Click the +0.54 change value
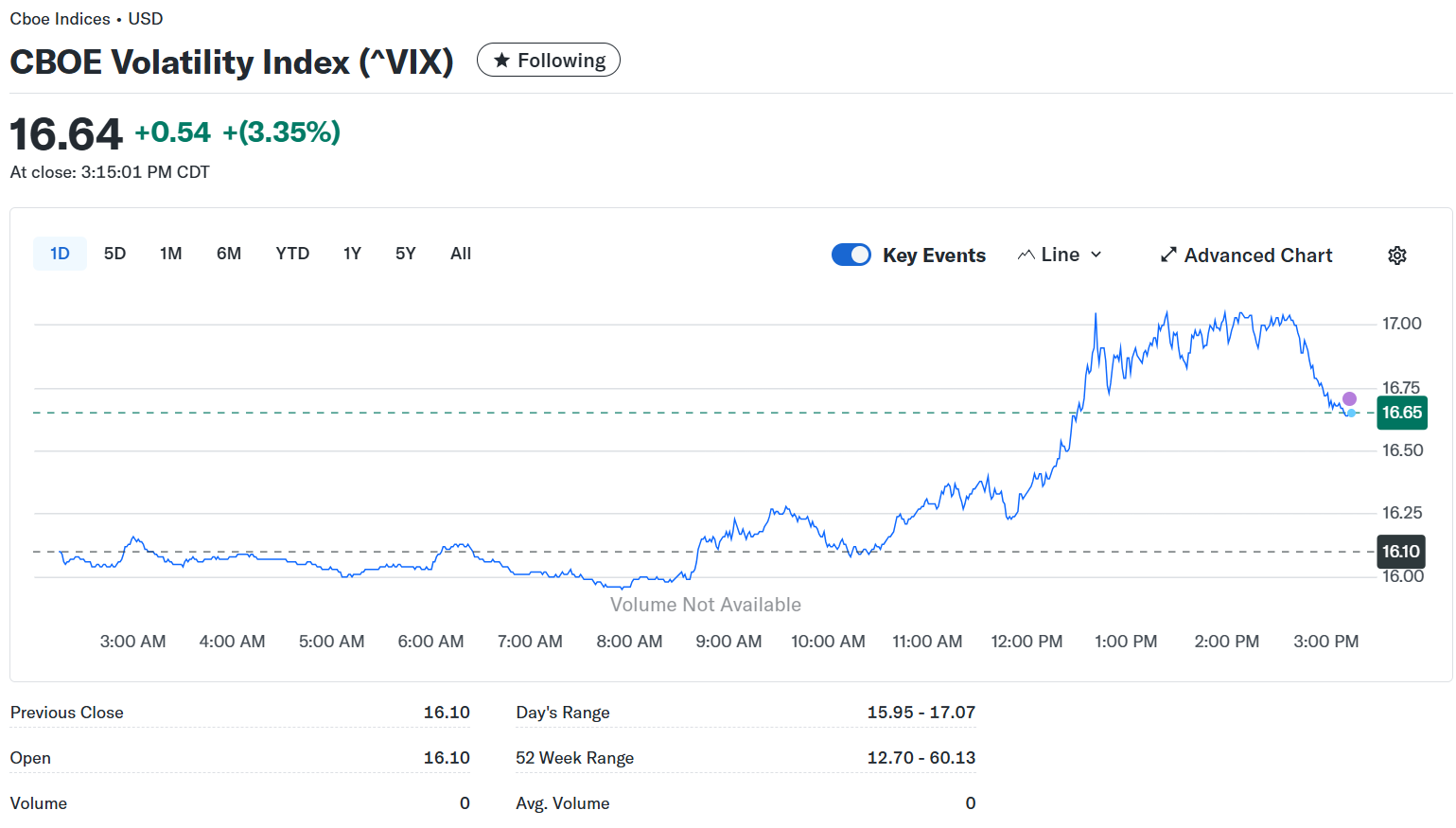This screenshot has height=828, width=1456. (x=172, y=132)
